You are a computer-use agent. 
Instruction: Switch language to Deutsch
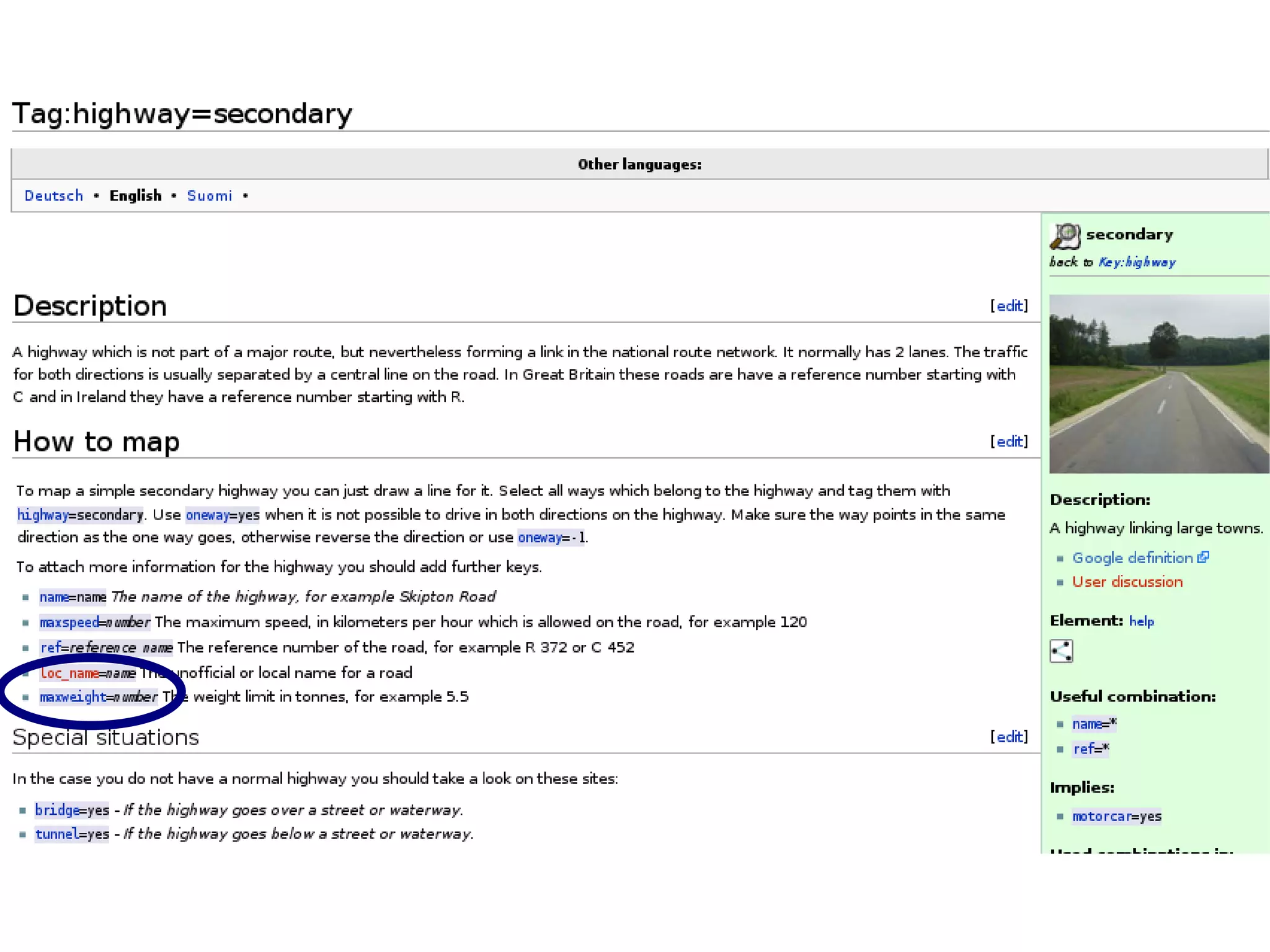(x=53, y=196)
